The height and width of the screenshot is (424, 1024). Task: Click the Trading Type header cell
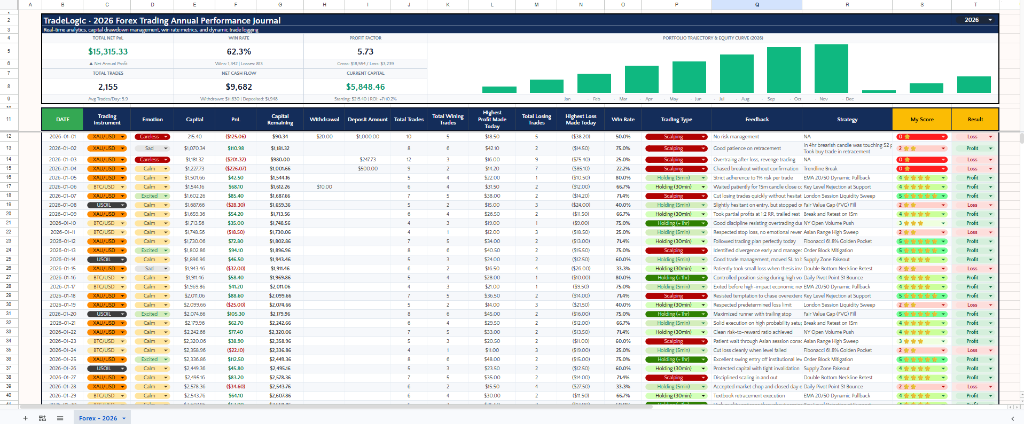[676, 119]
